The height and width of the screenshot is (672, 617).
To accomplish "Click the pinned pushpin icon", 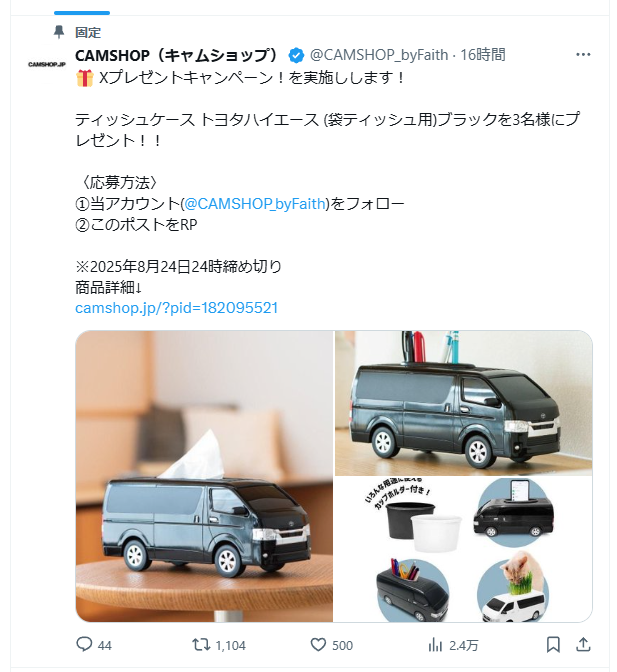I will 59,32.
